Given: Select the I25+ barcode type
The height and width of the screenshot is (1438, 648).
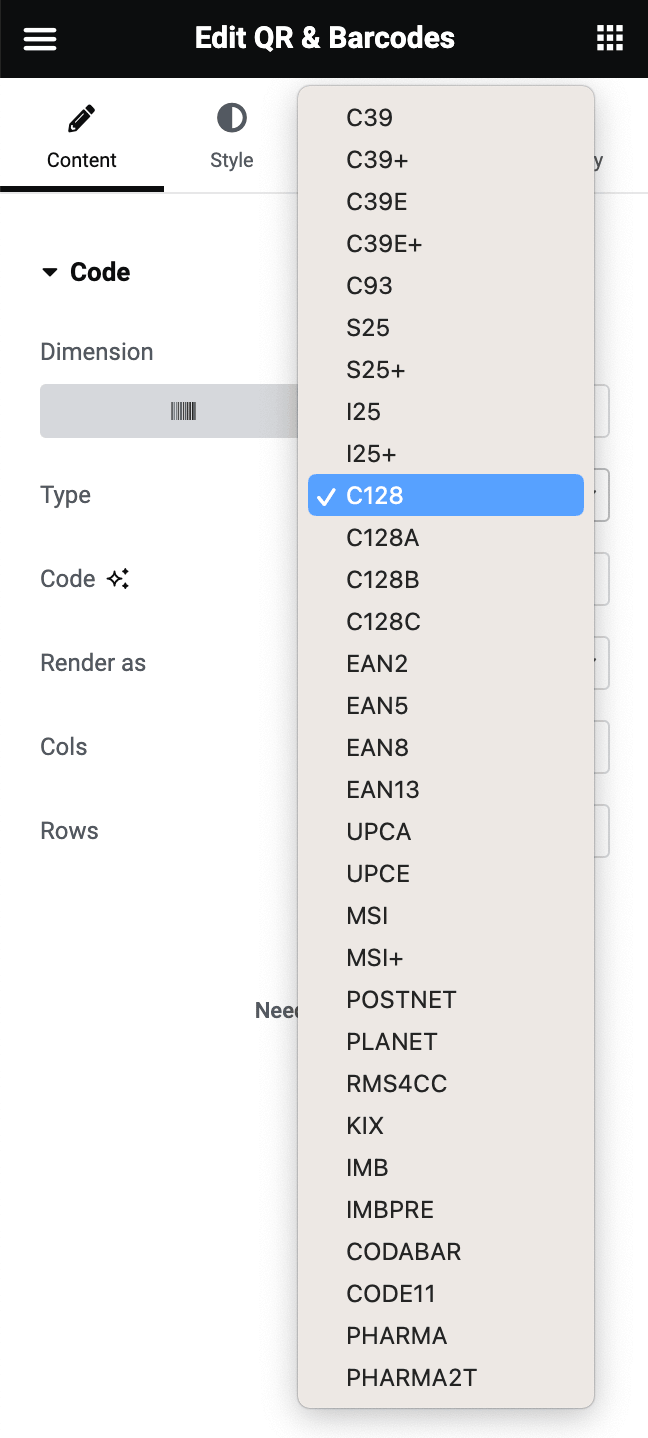Looking at the screenshot, I should point(371,454).
